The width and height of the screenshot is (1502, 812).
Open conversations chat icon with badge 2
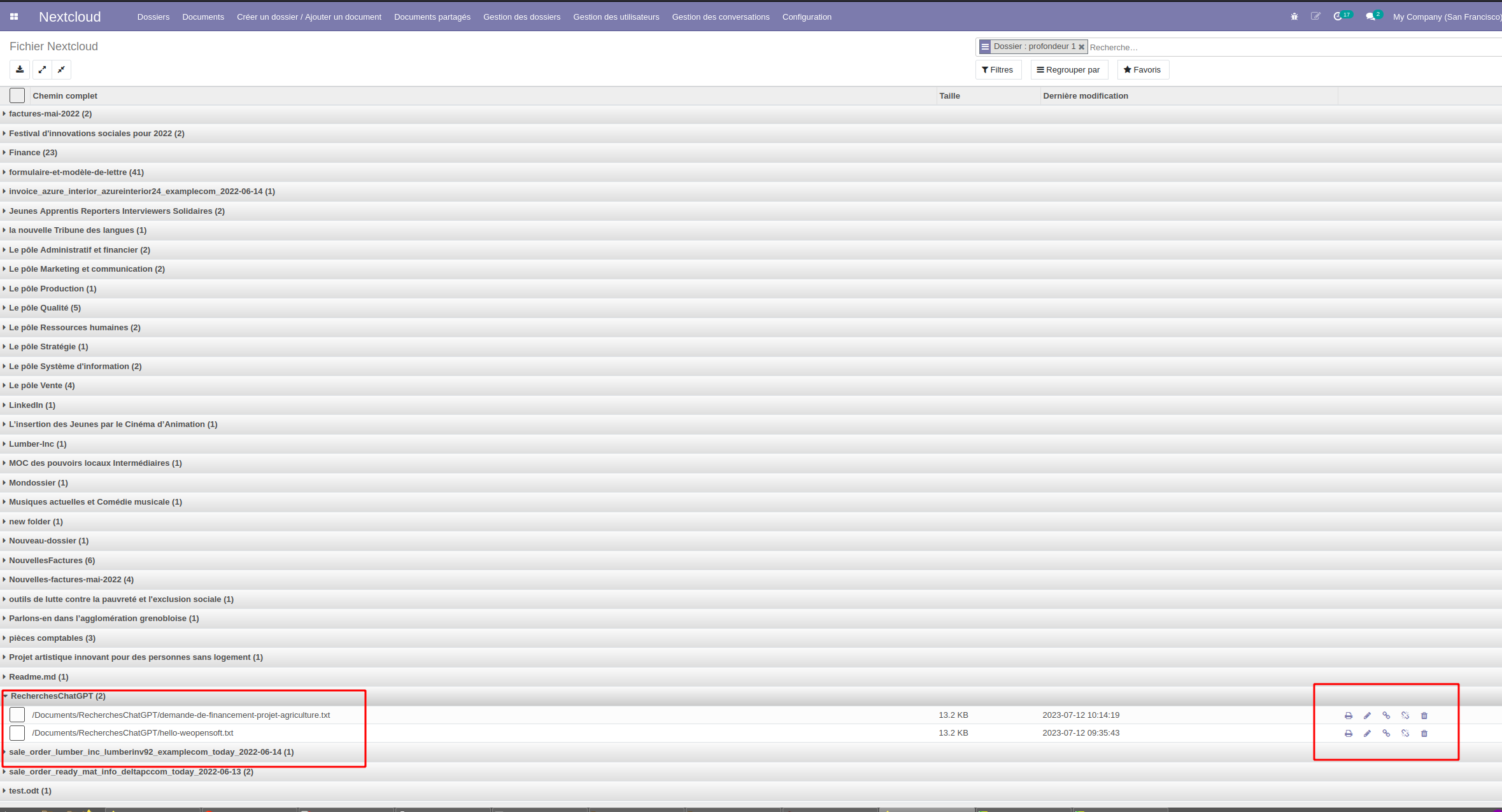point(1374,16)
